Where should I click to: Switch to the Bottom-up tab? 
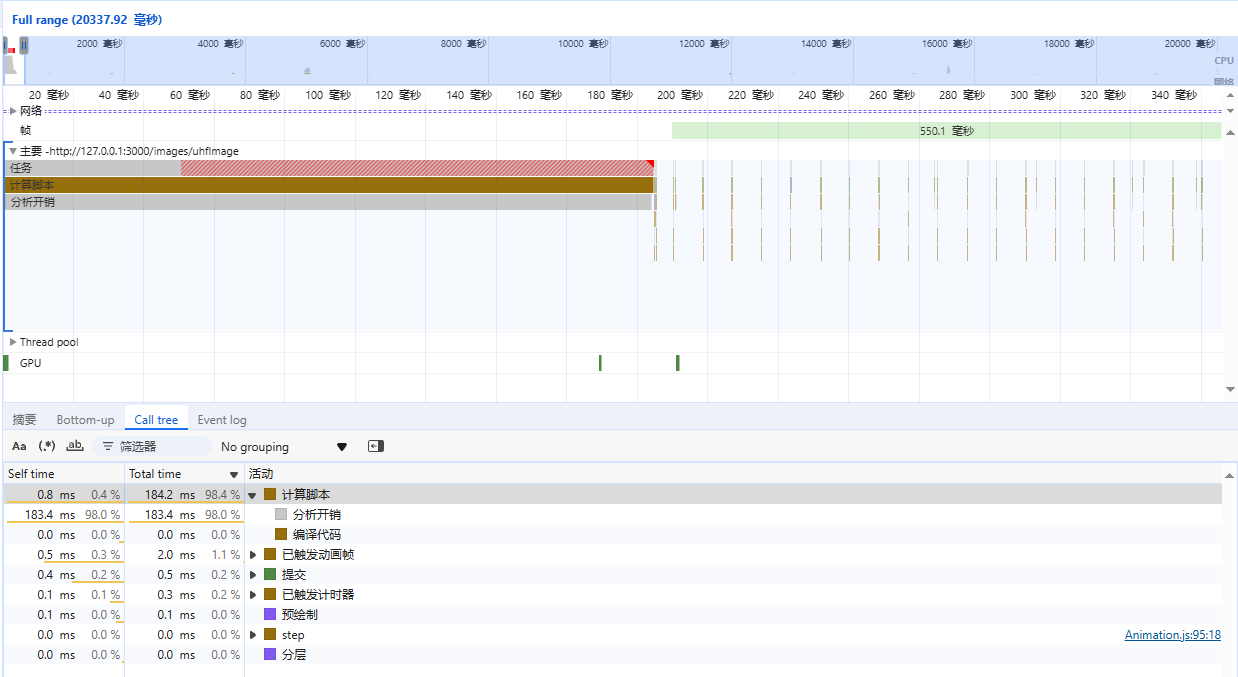click(x=85, y=420)
